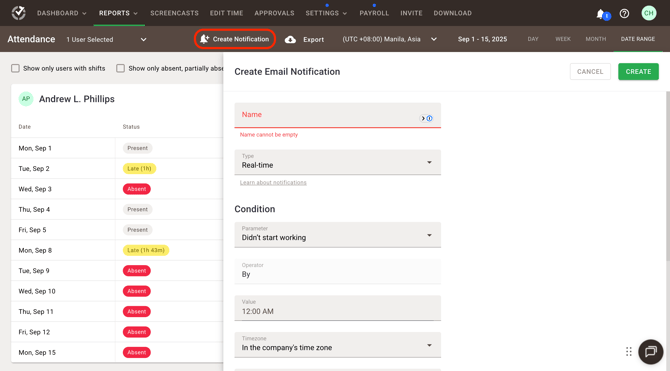Click the Date column header
The image size is (670, 371).
24,127
